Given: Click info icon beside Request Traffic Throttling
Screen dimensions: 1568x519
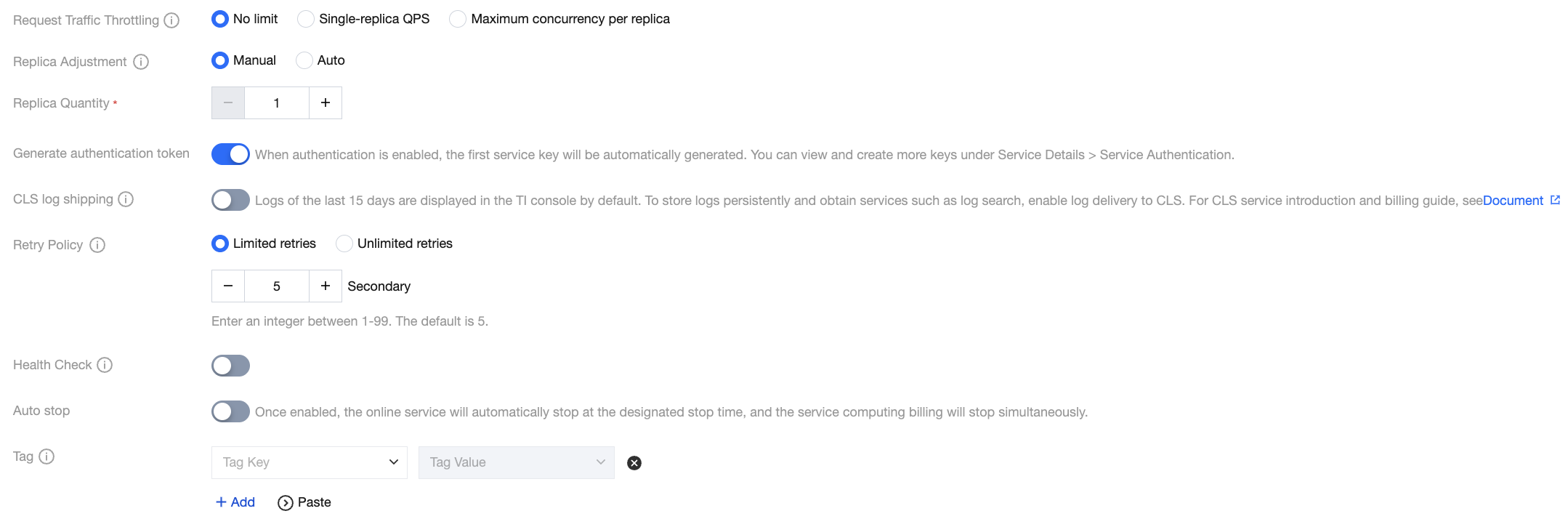Looking at the screenshot, I should pos(171,20).
